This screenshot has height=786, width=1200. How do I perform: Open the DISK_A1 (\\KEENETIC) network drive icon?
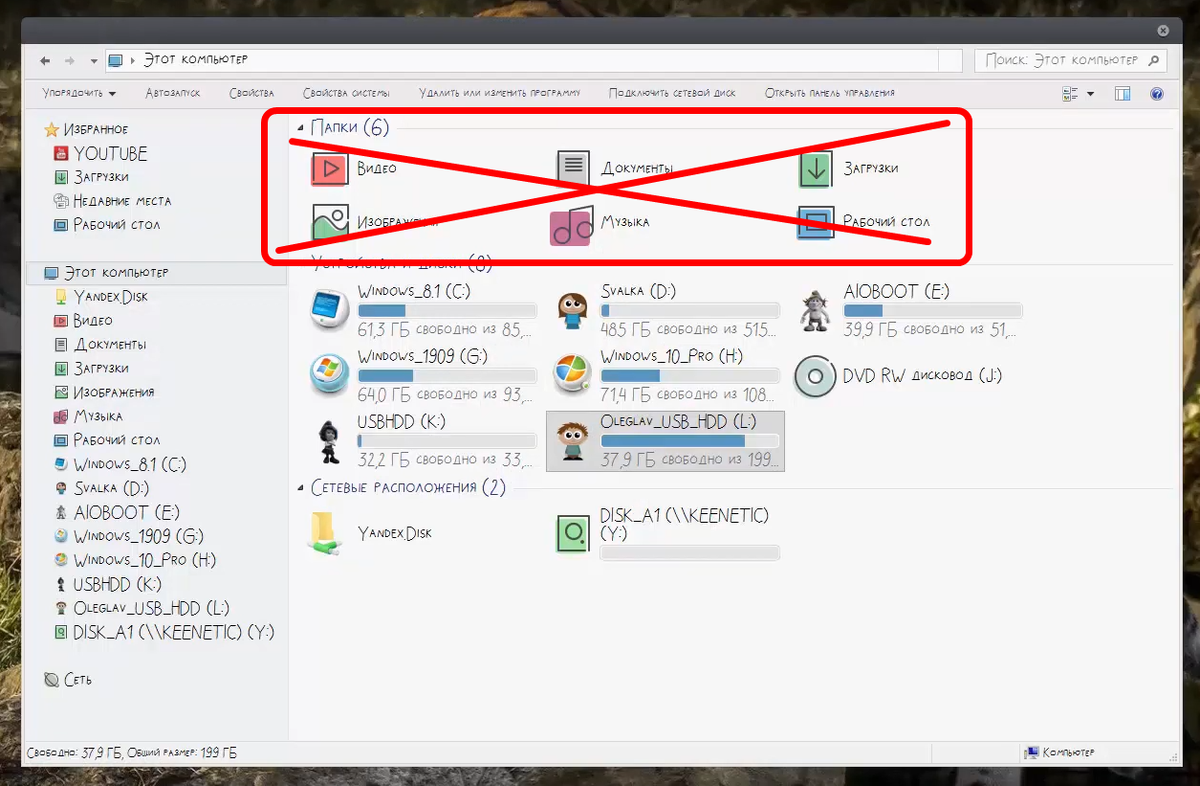point(572,533)
